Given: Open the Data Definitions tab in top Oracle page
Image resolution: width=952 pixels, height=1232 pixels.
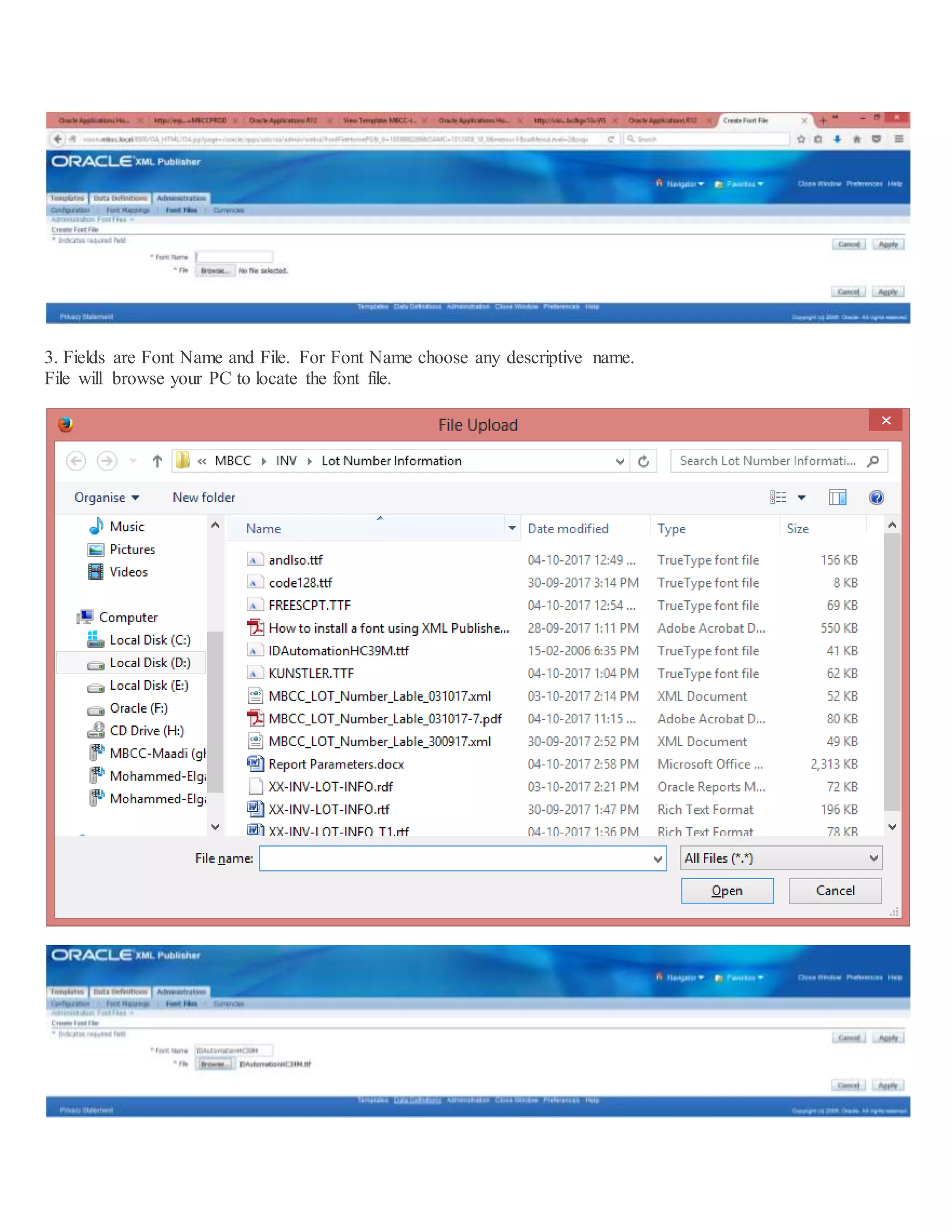Looking at the screenshot, I should click(120, 198).
